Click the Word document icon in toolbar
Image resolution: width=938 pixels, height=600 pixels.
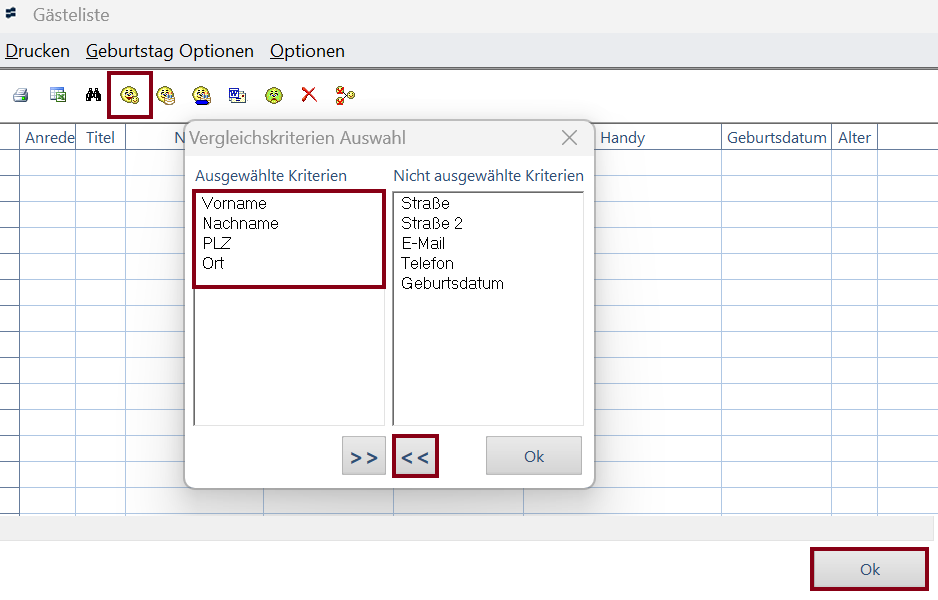(237, 96)
